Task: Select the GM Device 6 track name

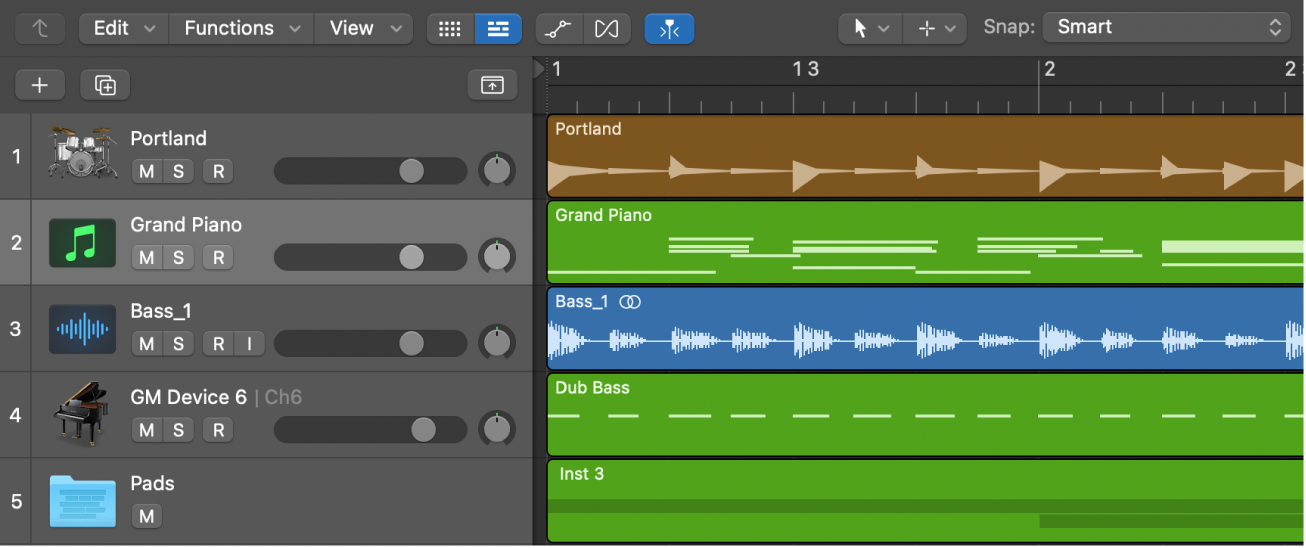Action: tap(188, 397)
